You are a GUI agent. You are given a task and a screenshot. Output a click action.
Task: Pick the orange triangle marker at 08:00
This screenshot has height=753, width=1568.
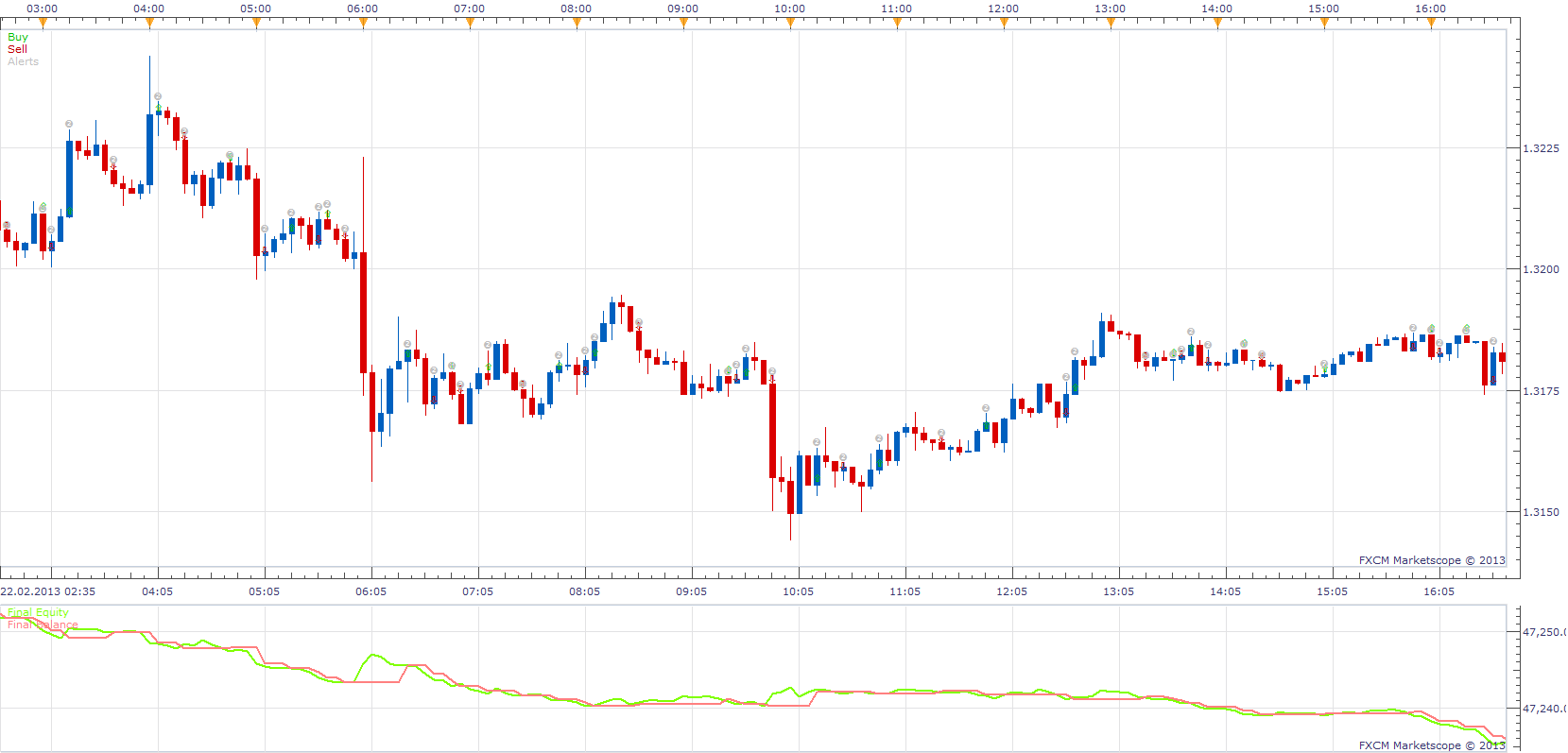[577, 24]
